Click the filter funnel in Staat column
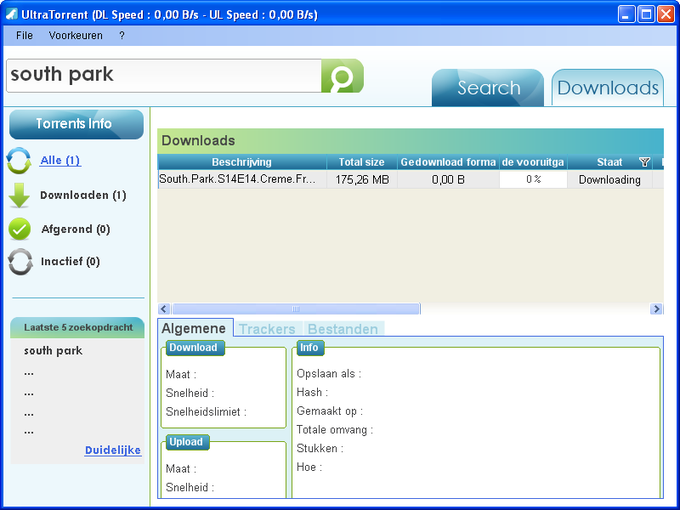Image resolution: width=680 pixels, height=510 pixels. click(644, 162)
